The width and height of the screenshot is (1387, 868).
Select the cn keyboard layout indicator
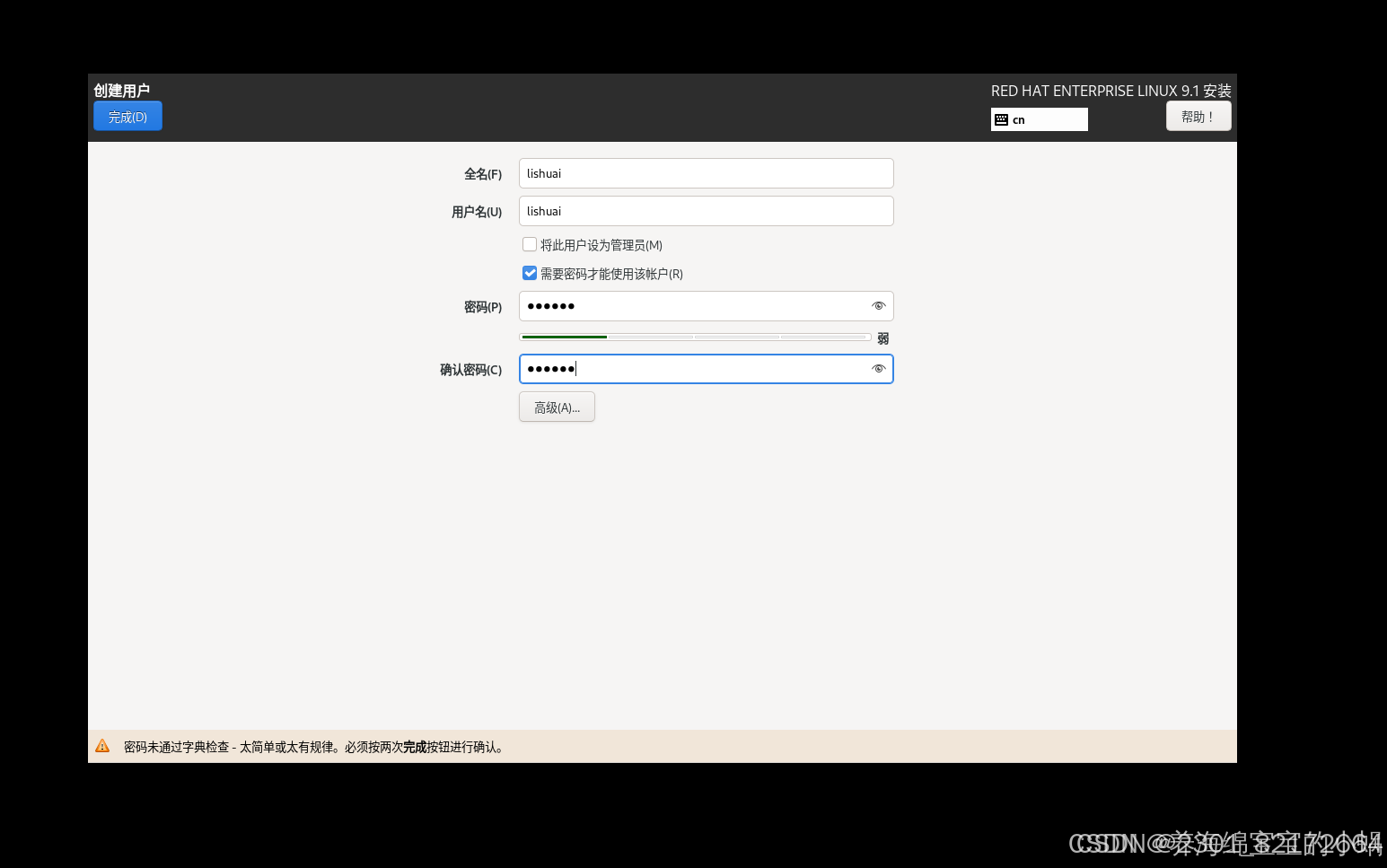coord(1040,119)
